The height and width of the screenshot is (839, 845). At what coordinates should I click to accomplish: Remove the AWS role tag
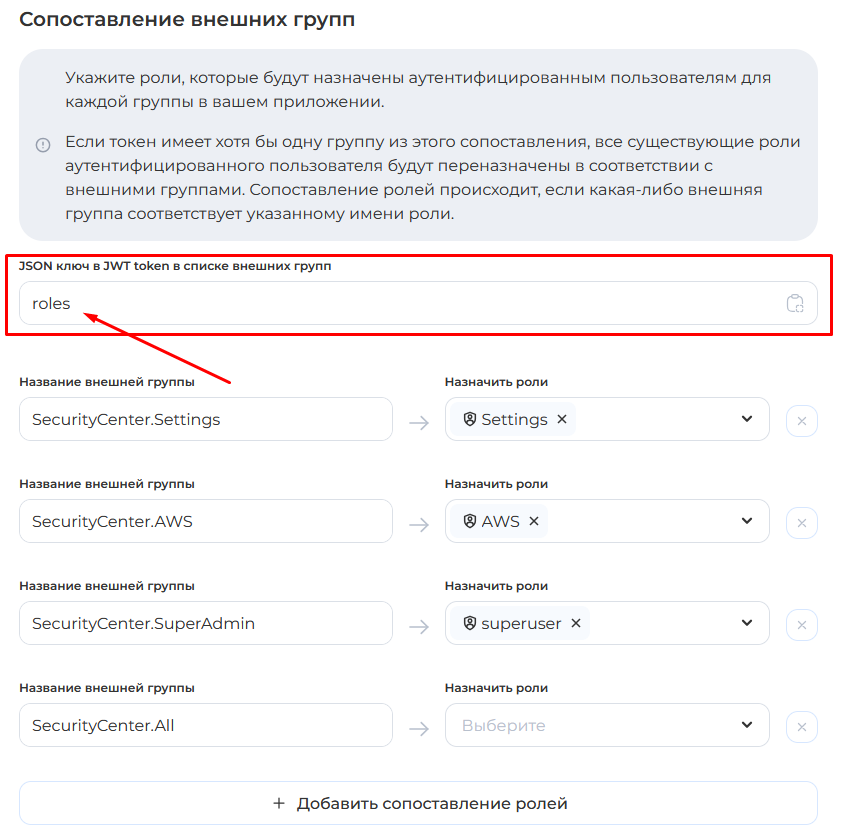534,522
